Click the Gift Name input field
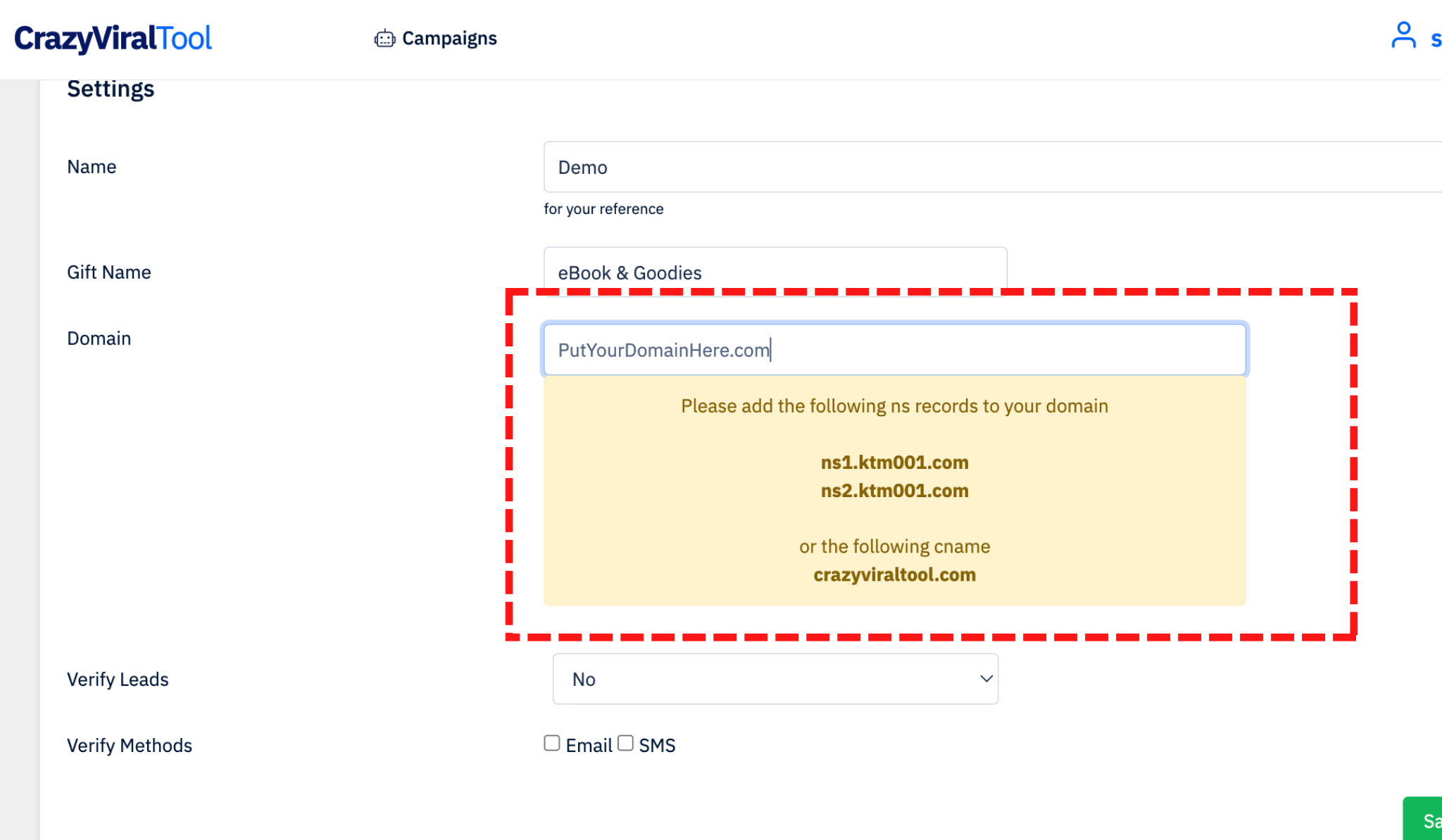The image size is (1442, 840). (x=775, y=272)
